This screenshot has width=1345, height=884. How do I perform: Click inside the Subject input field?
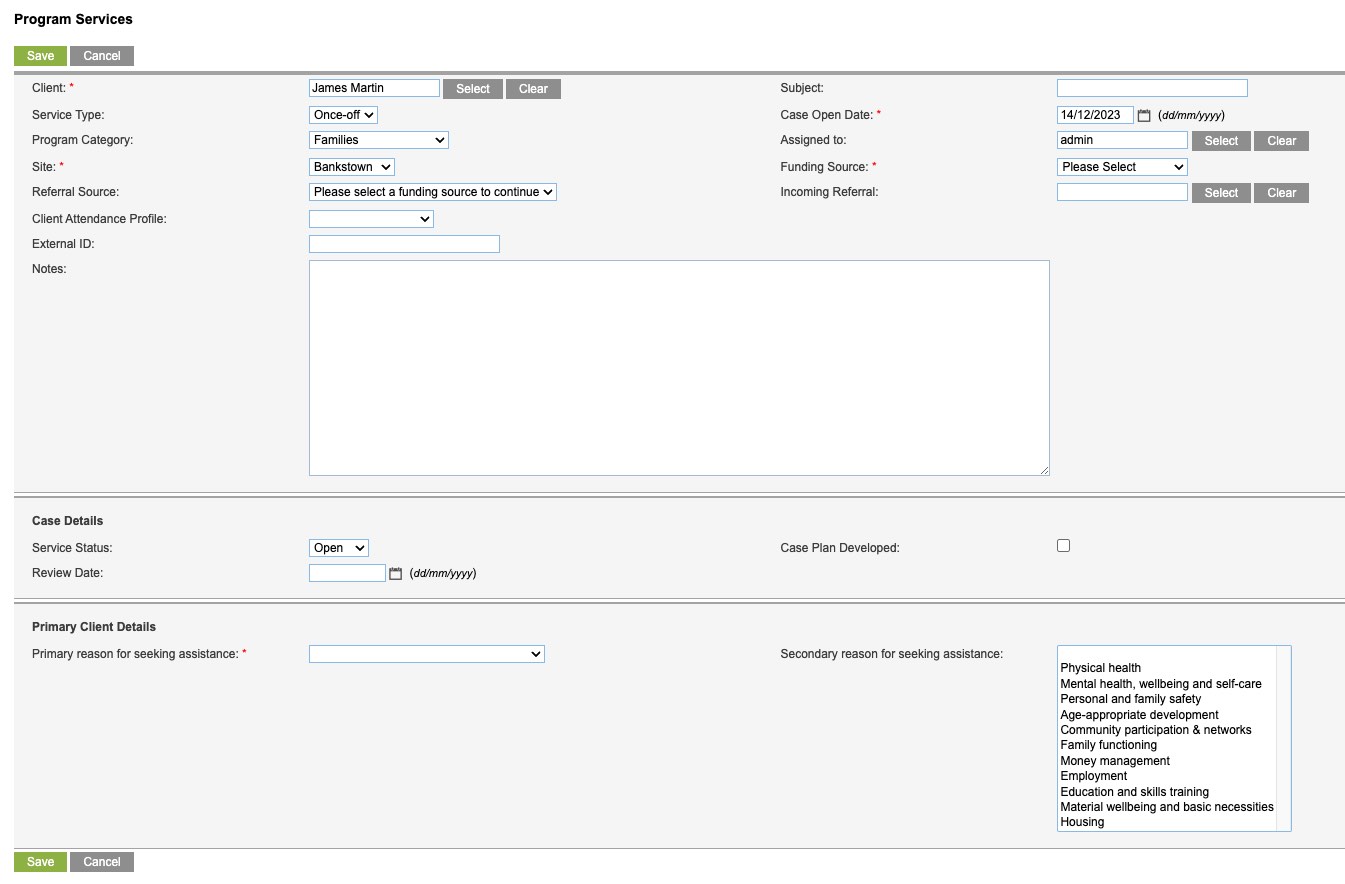pos(1151,87)
